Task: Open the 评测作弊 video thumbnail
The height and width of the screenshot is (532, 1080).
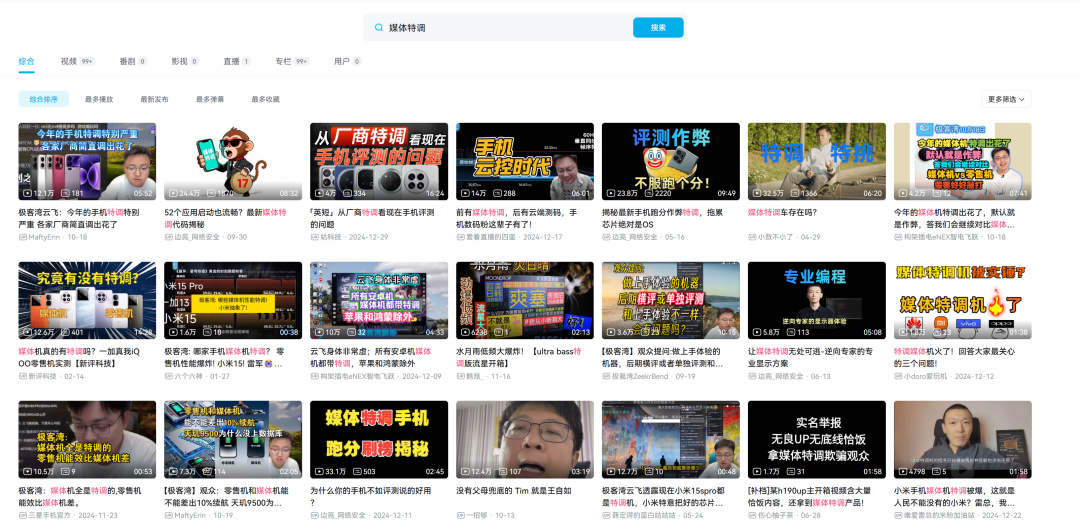Action: click(671, 161)
